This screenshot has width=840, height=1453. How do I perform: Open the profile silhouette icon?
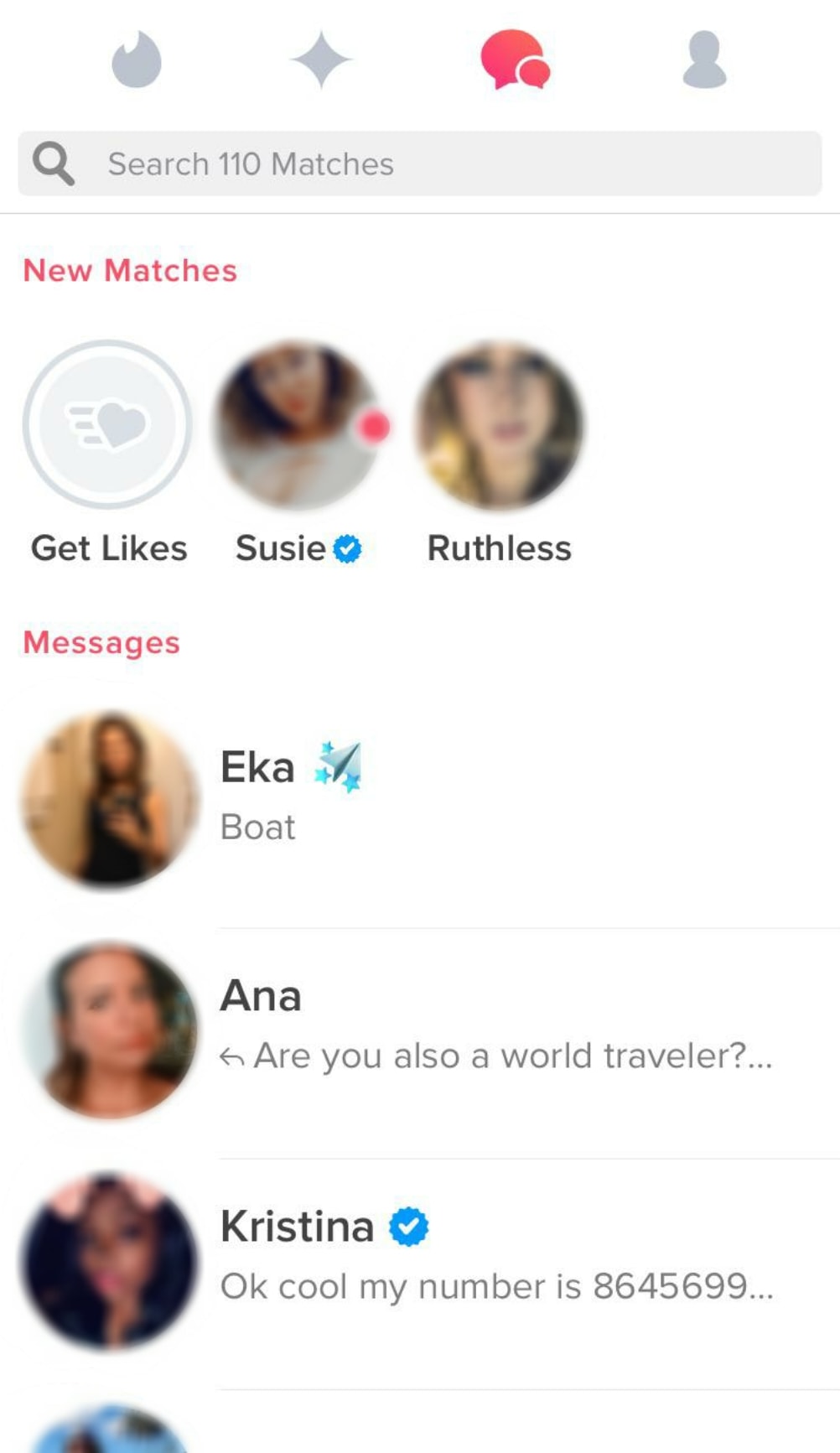click(704, 60)
